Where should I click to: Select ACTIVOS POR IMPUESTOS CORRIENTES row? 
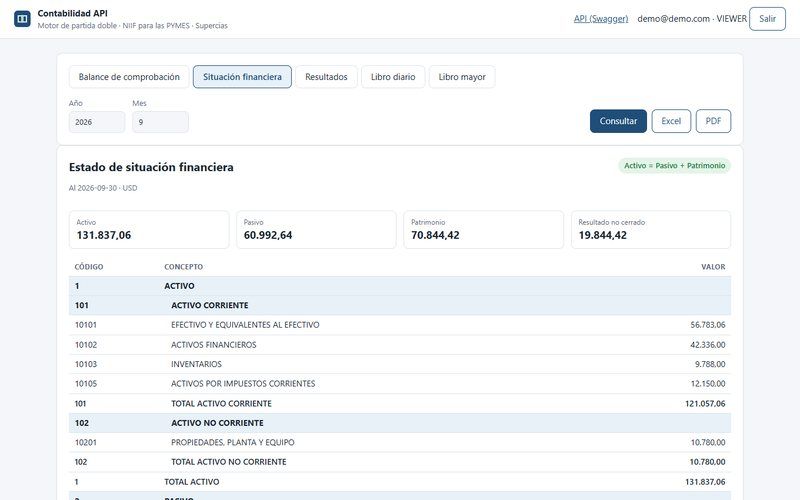(x=400, y=384)
